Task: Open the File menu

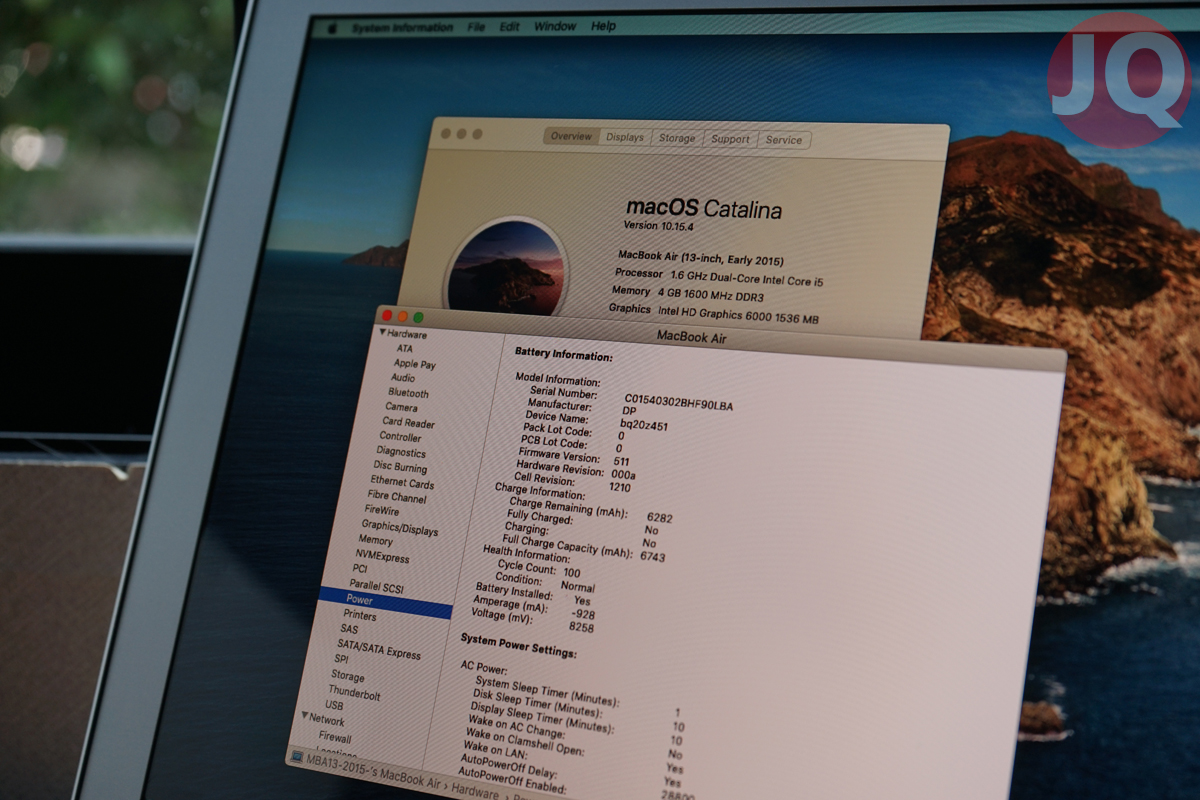Action: pos(476,27)
